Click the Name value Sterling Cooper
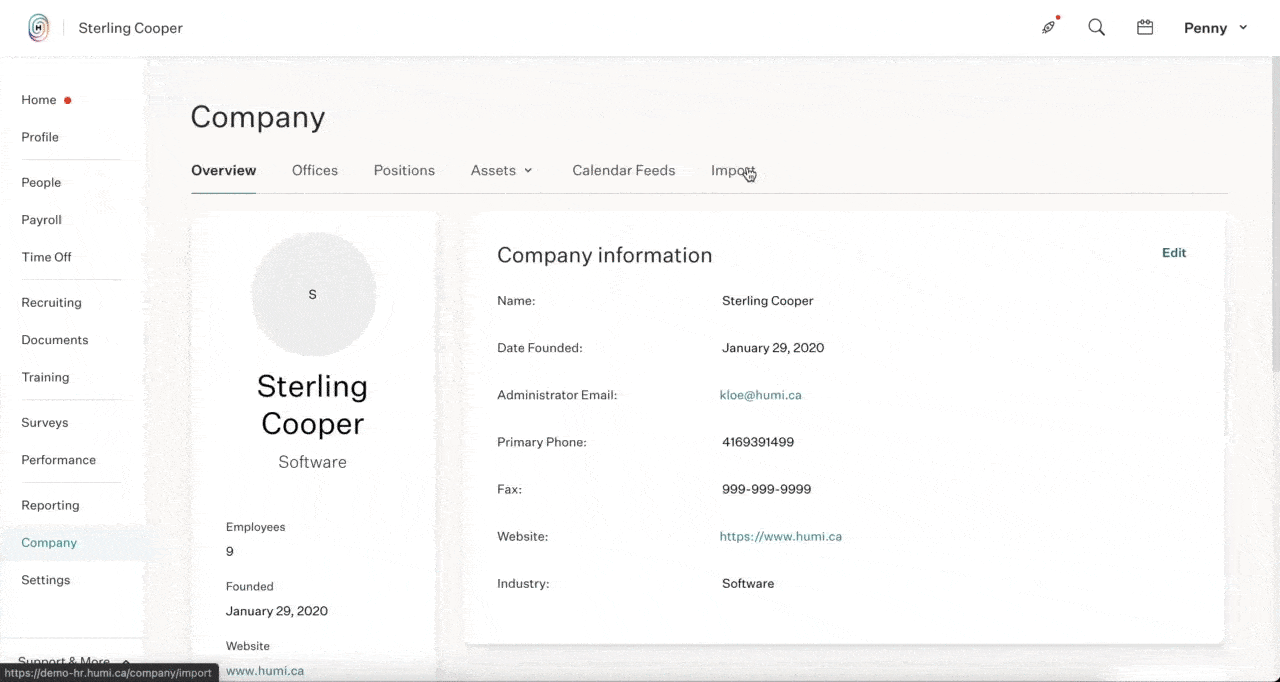The image size is (1280, 682). (x=768, y=301)
